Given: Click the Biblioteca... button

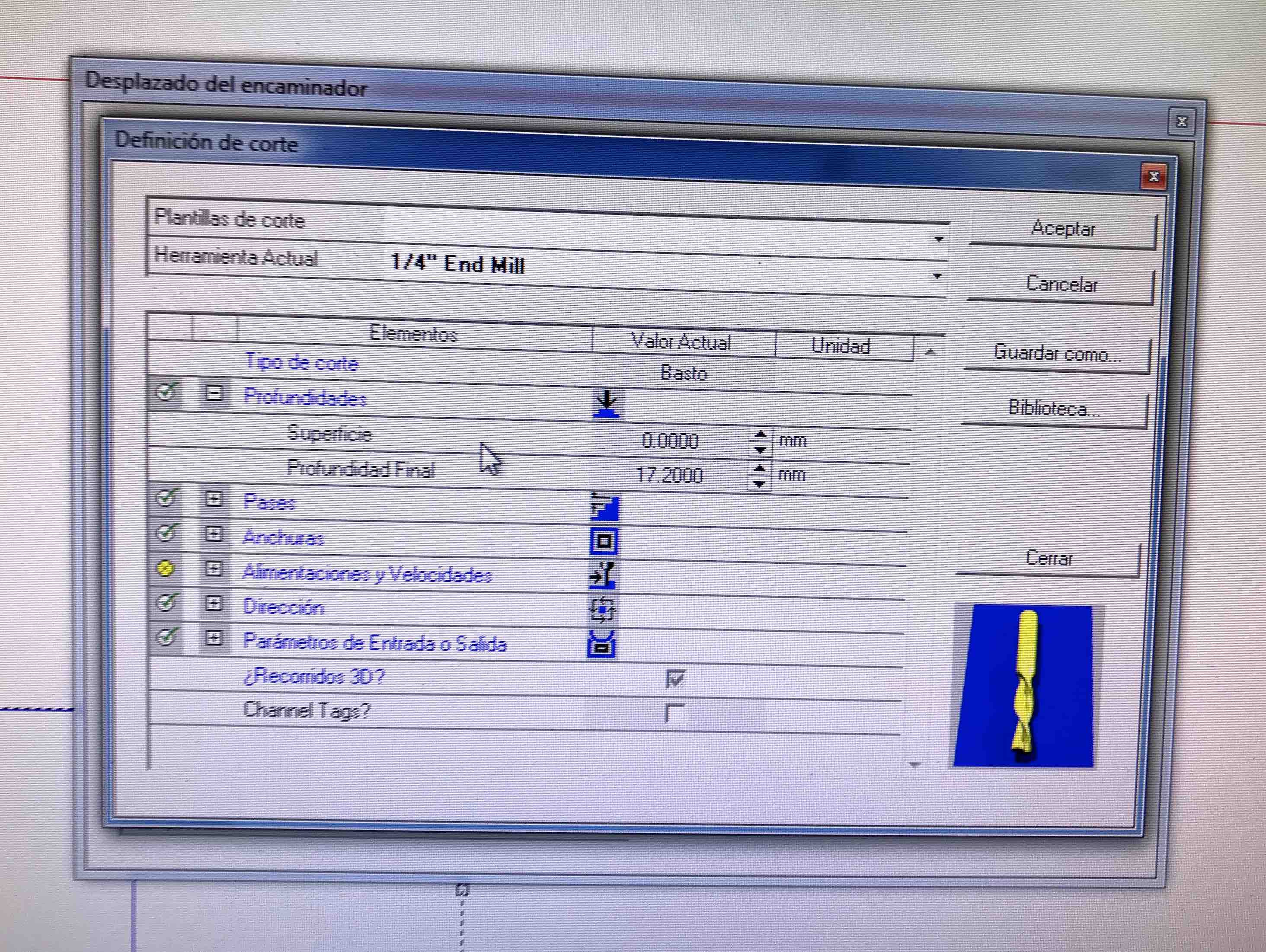Looking at the screenshot, I should point(1054,409).
